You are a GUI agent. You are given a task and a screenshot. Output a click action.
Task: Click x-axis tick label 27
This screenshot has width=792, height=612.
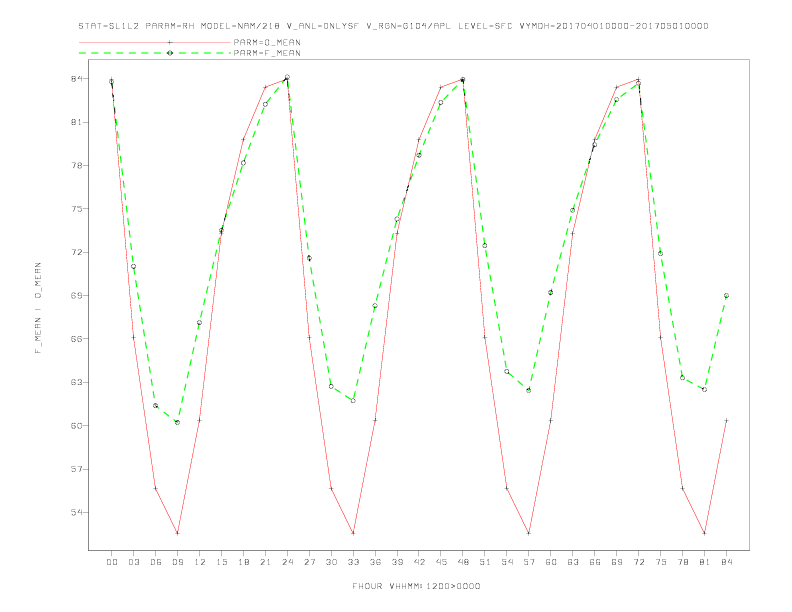click(309, 562)
